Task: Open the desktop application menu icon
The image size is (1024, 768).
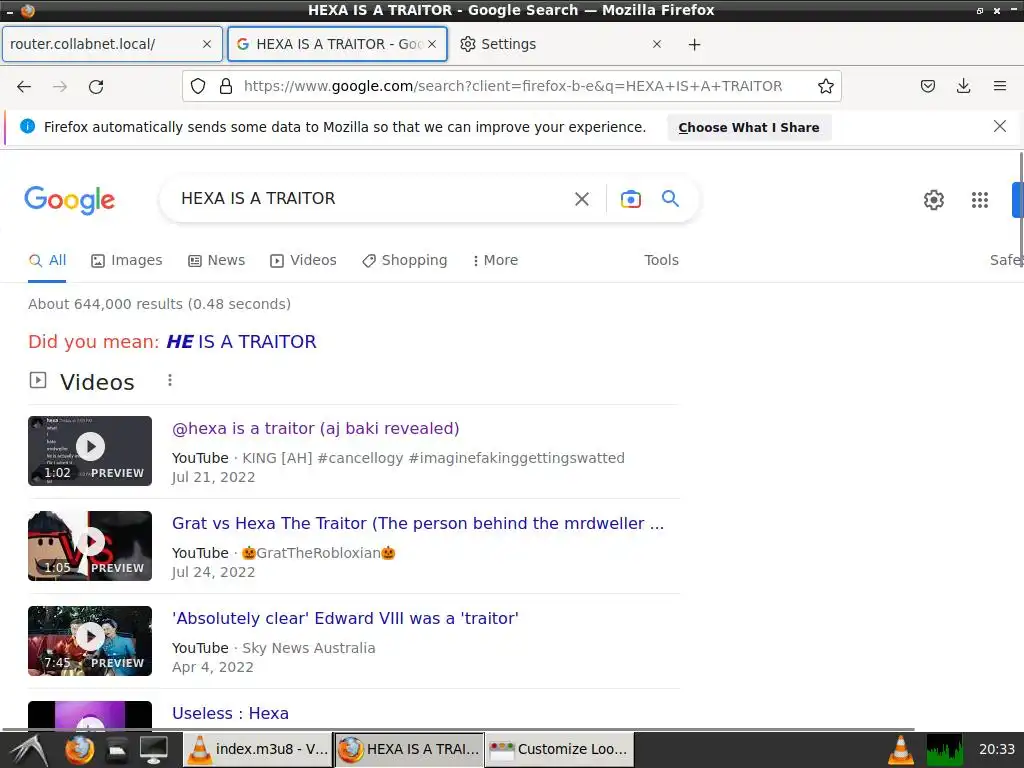Action: [x=29, y=750]
